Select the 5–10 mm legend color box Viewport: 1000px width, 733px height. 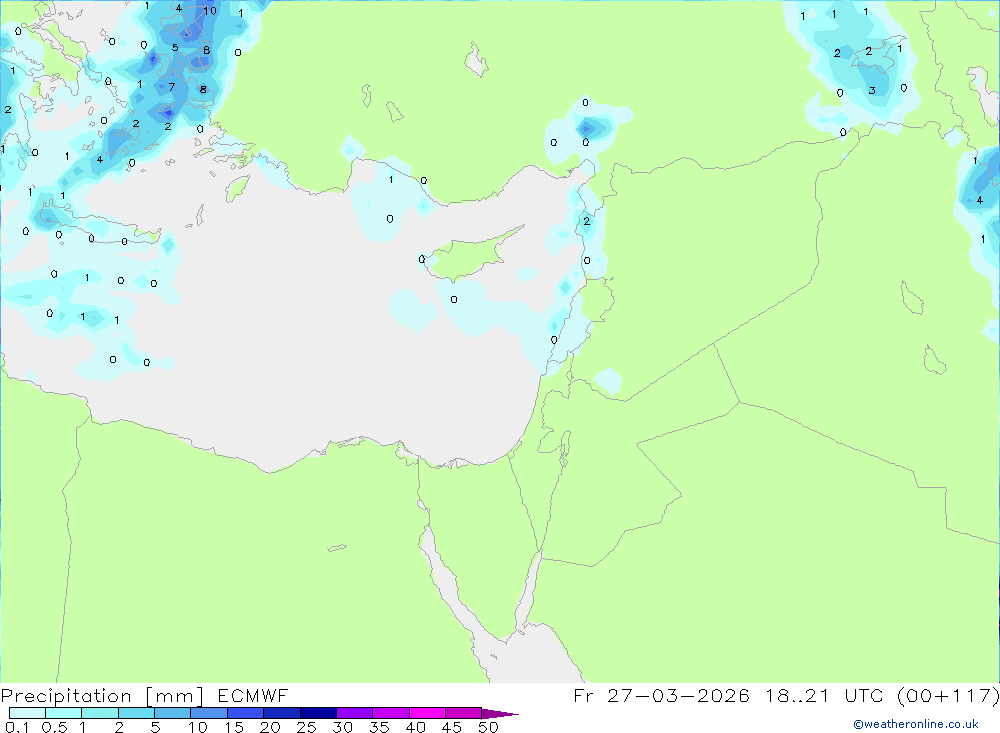point(172,713)
